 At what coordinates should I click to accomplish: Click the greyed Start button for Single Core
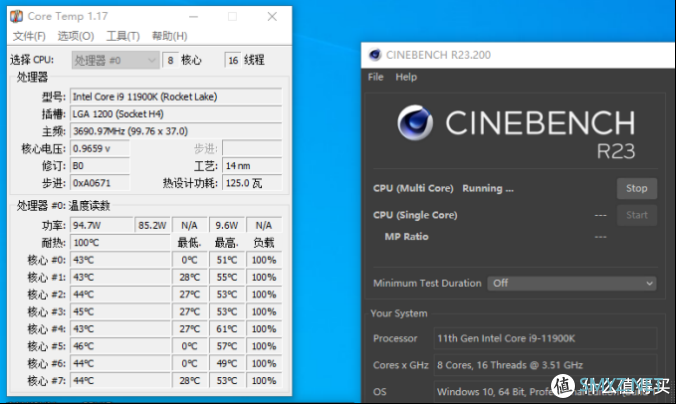[637, 215]
